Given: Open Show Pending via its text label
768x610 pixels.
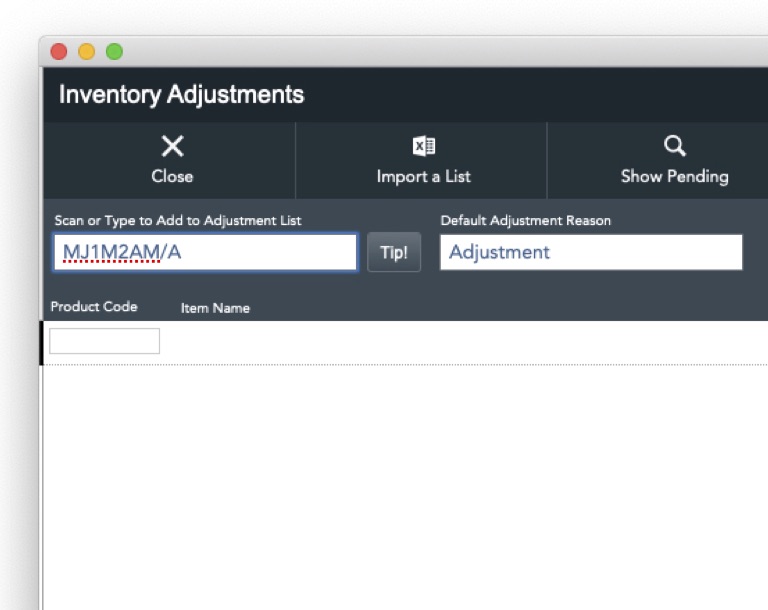Looking at the screenshot, I should pyautogui.click(x=674, y=176).
